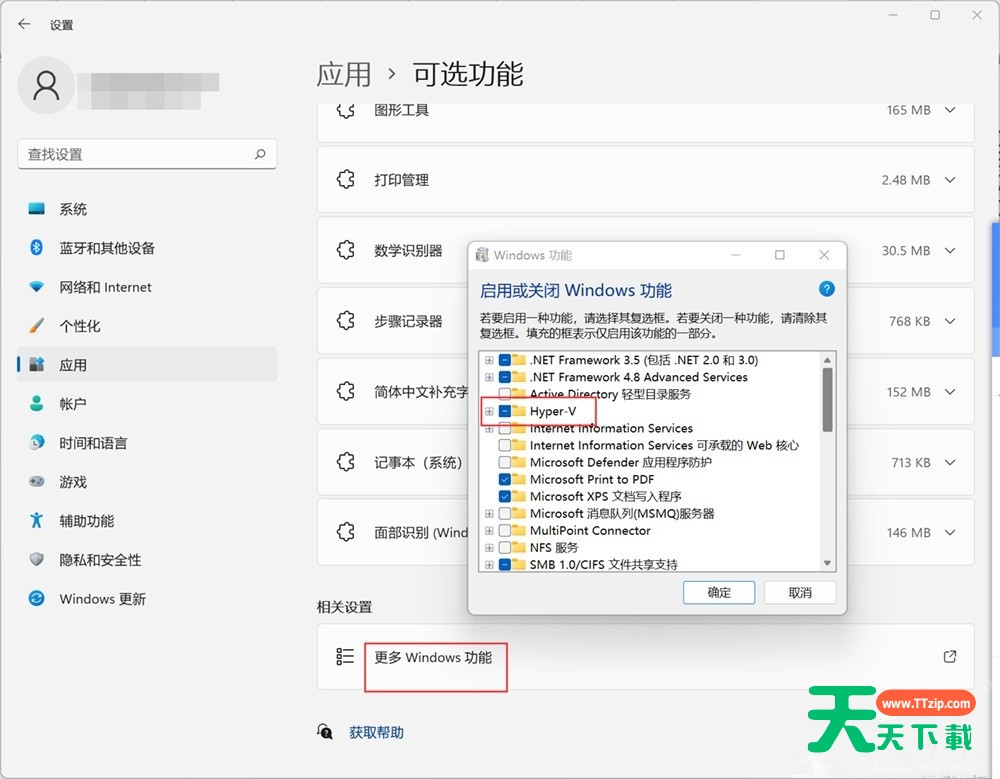Expand the .NET Framework 3.5 tree item
The image size is (1000, 779).
click(x=488, y=360)
